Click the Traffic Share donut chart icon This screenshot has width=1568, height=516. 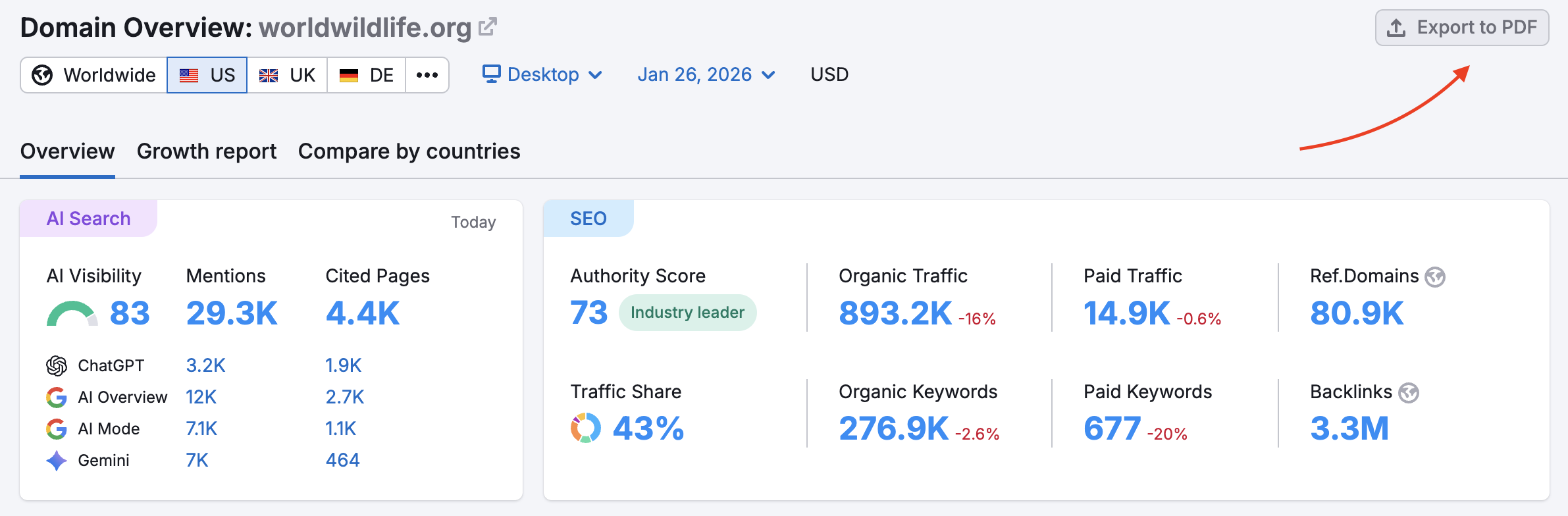point(585,428)
